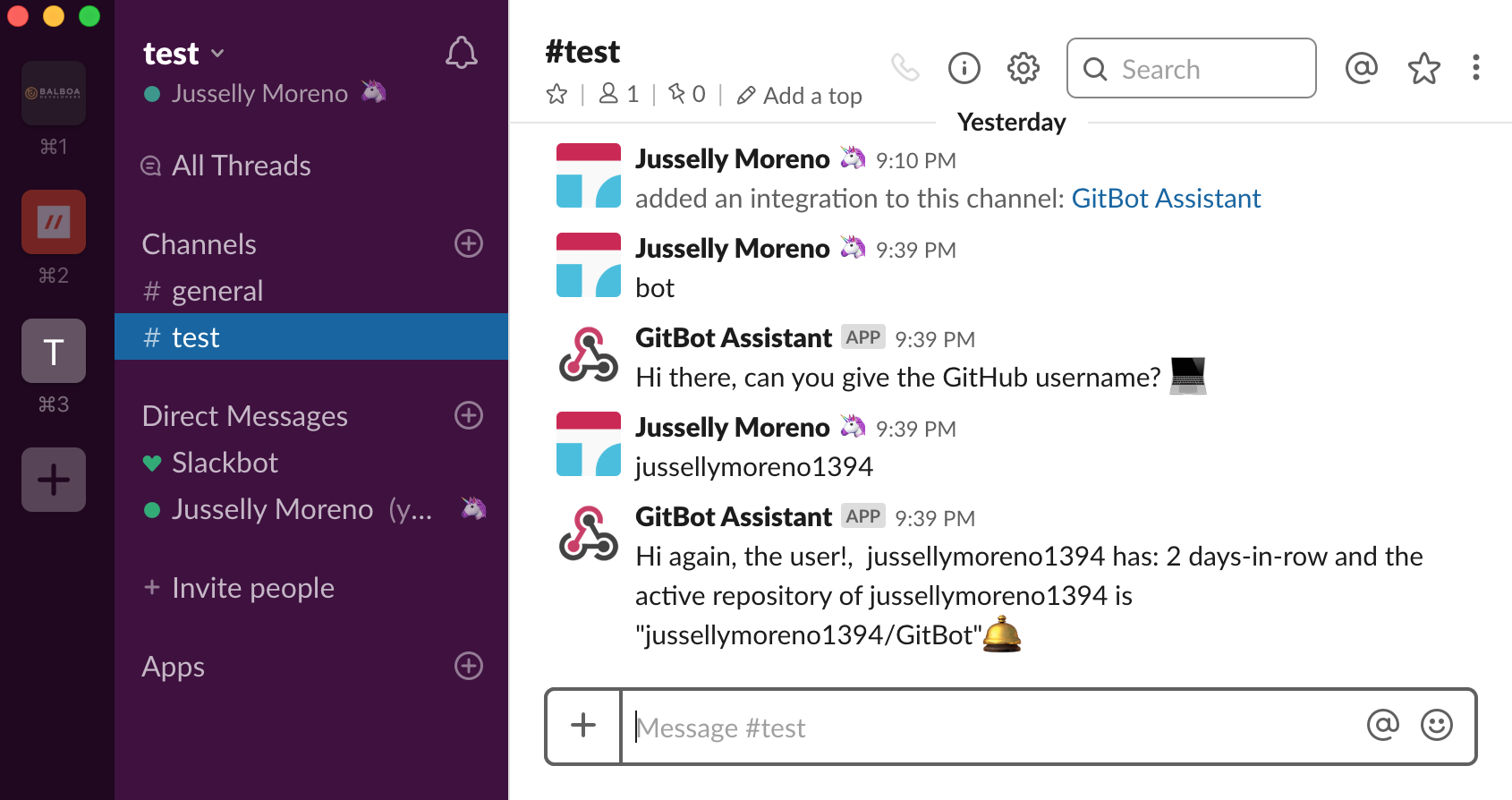Image resolution: width=1512 pixels, height=800 pixels.
Task: Switch to the T workspace
Action: [x=54, y=351]
